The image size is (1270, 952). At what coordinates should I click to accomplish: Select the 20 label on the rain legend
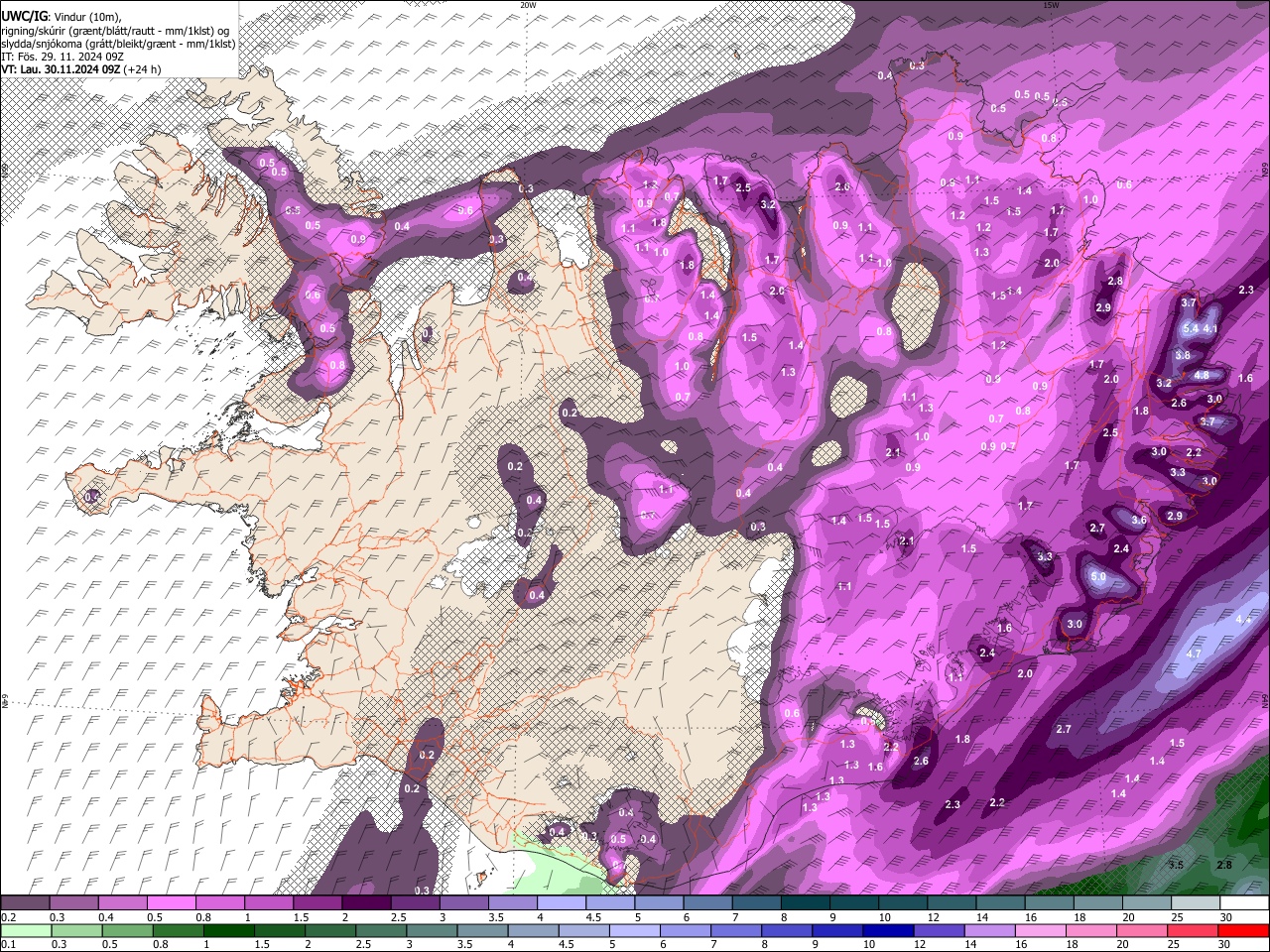click(x=1122, y=944)
